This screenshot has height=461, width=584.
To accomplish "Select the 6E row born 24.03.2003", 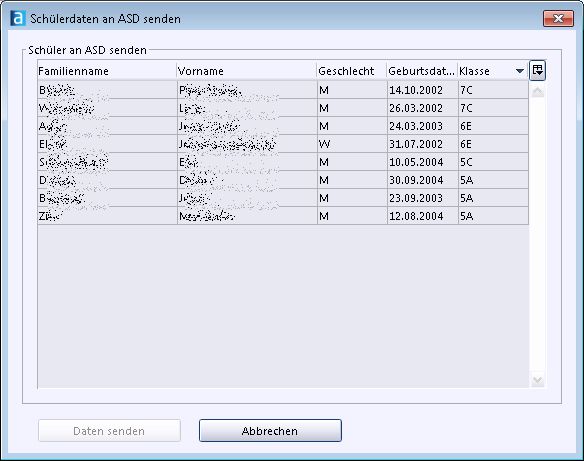I will tap(283, 126).
